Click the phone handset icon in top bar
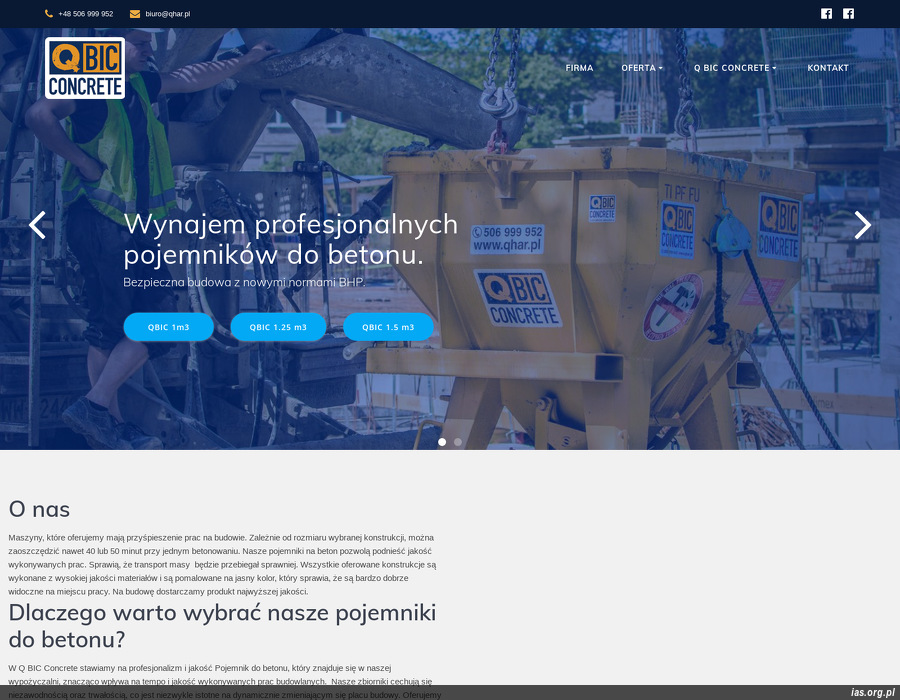Image resolution: width=900 pixels, height=700 pixels. coord(49,14)
